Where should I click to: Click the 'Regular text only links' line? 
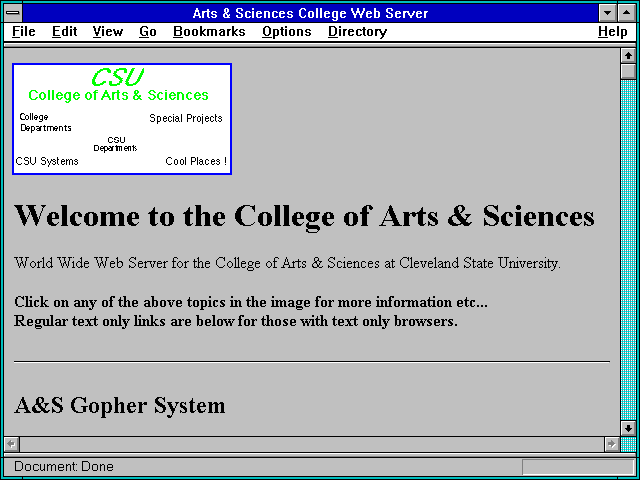coord(236,321)
